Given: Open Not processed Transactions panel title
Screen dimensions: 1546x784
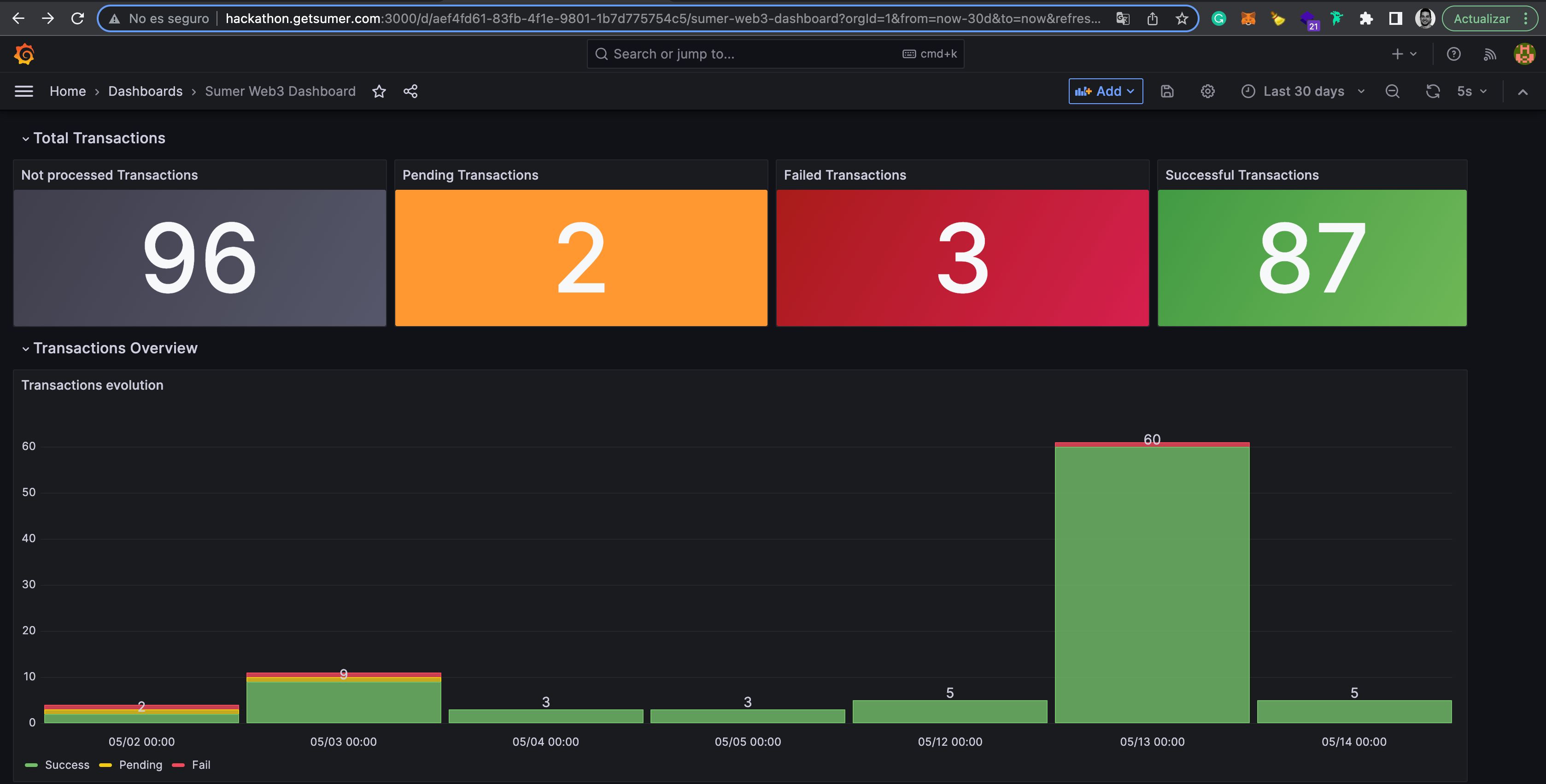Looking at the screenshot, I should [x=109, y=176].
